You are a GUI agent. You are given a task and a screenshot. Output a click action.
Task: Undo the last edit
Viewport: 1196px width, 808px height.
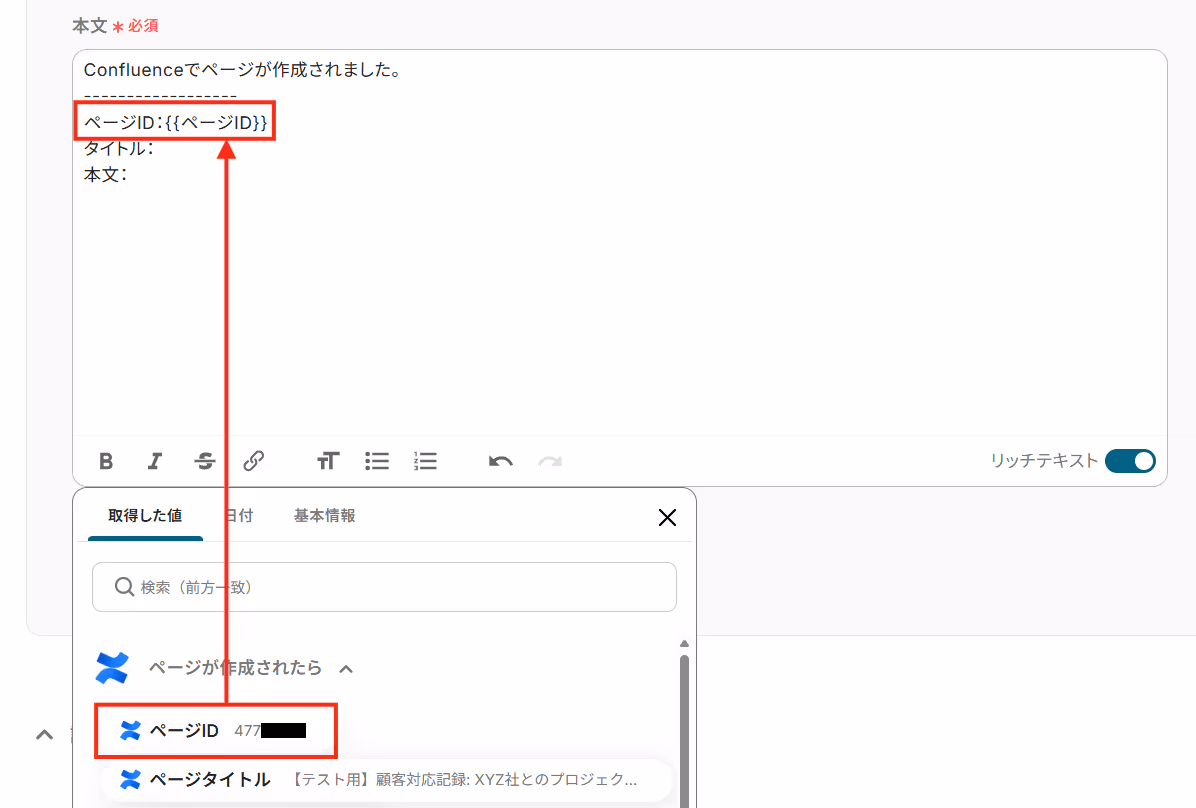pyautogui.click(x=500, y=461)
